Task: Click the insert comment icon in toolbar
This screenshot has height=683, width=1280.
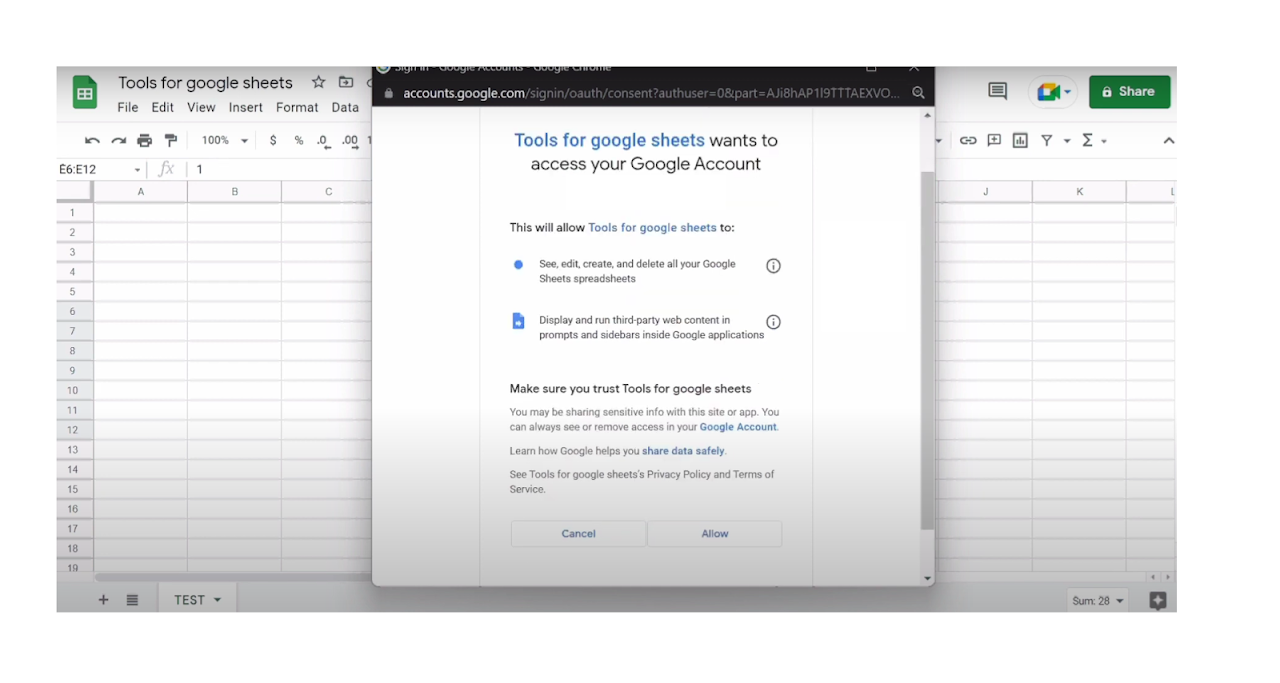Action: [x=994, y=141]
